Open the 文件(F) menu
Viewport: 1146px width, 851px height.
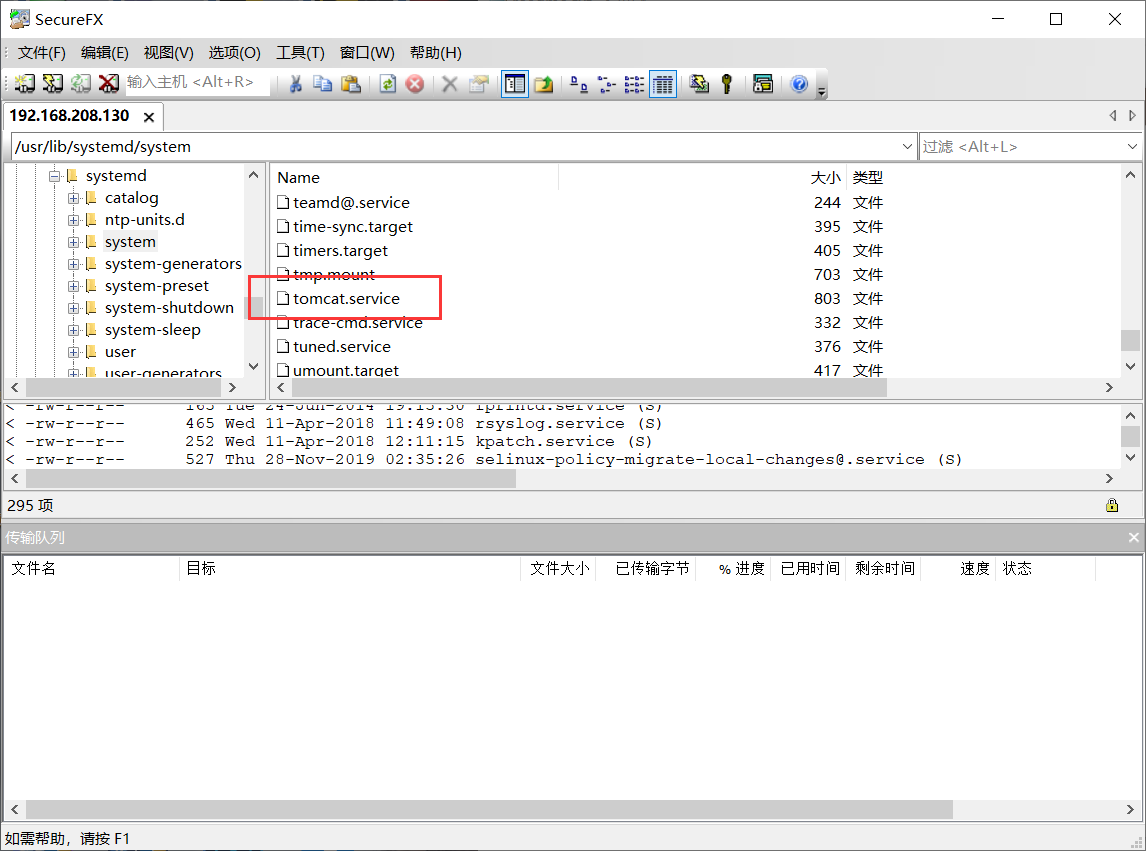click(x=42, y=53)
